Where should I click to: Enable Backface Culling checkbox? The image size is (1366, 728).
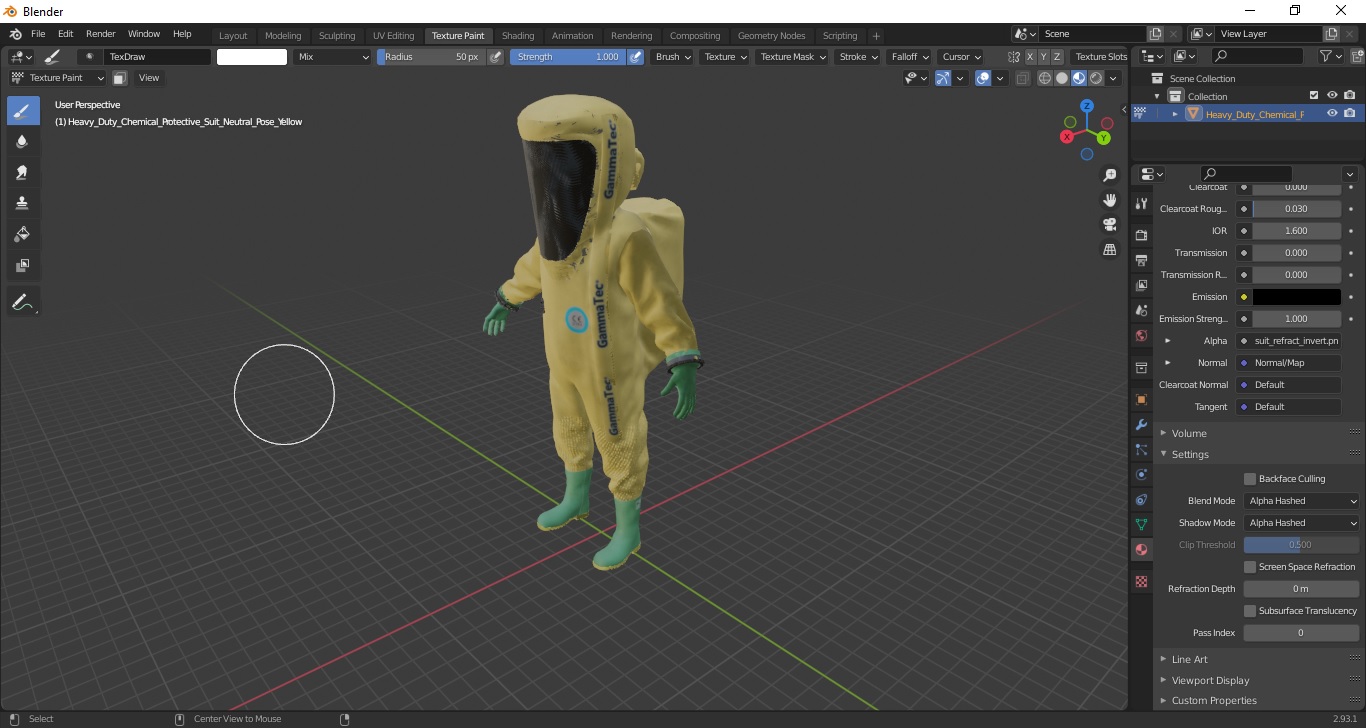click(x=1250, y=479)
